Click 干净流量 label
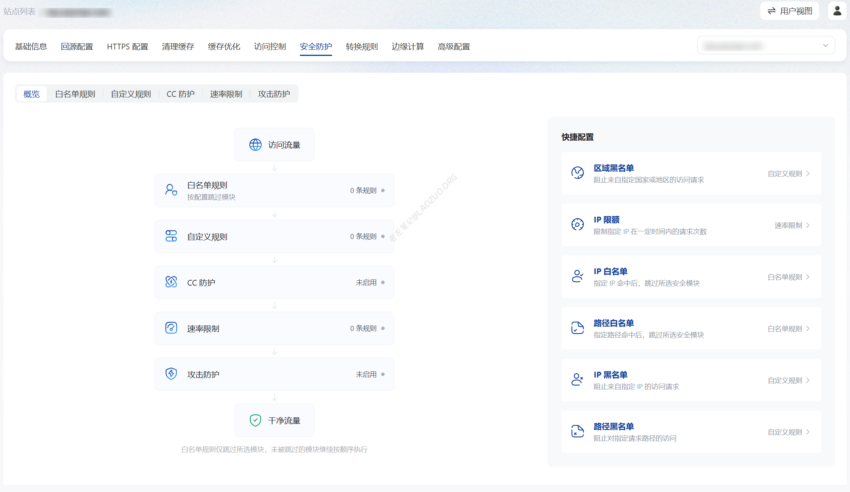The width and height of the screenshot is (850, 492). point(284,420)
